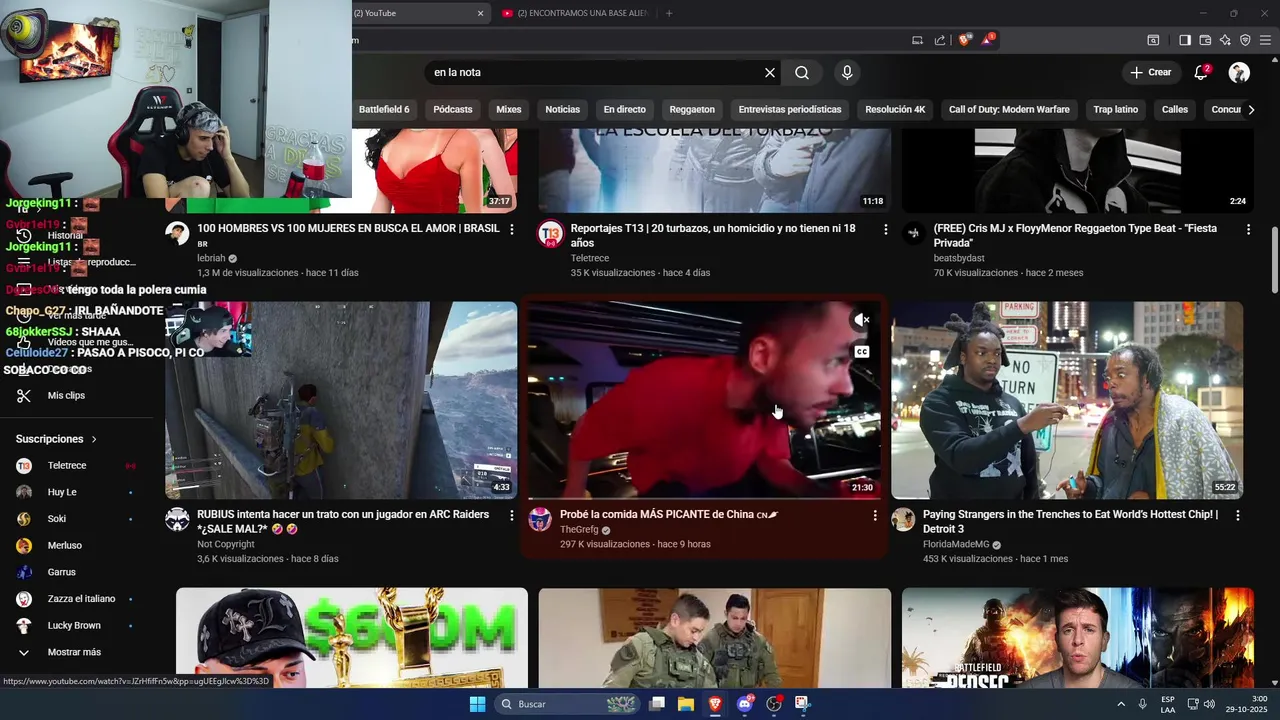Open new browser tab with plus button
Image resolution: width=1280 pixels, height=720 pixels.
[x=669, y=13]
